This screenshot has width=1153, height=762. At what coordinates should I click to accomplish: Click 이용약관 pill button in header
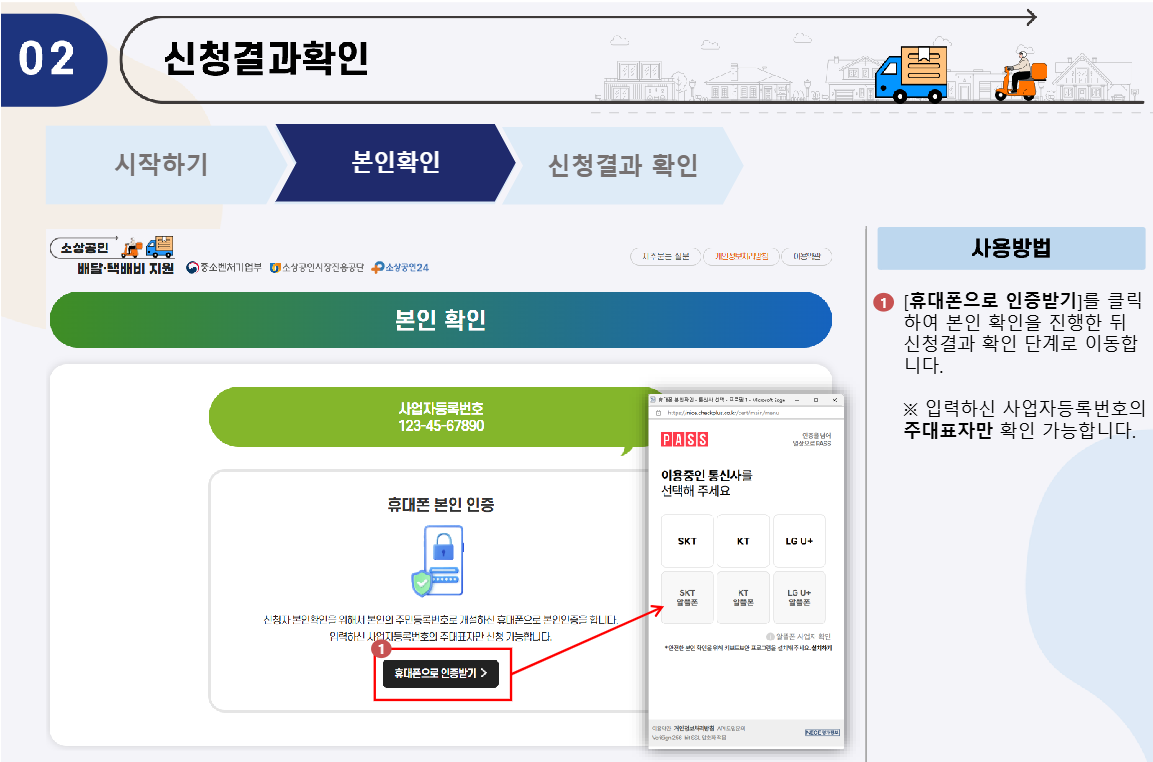[807, 256]
